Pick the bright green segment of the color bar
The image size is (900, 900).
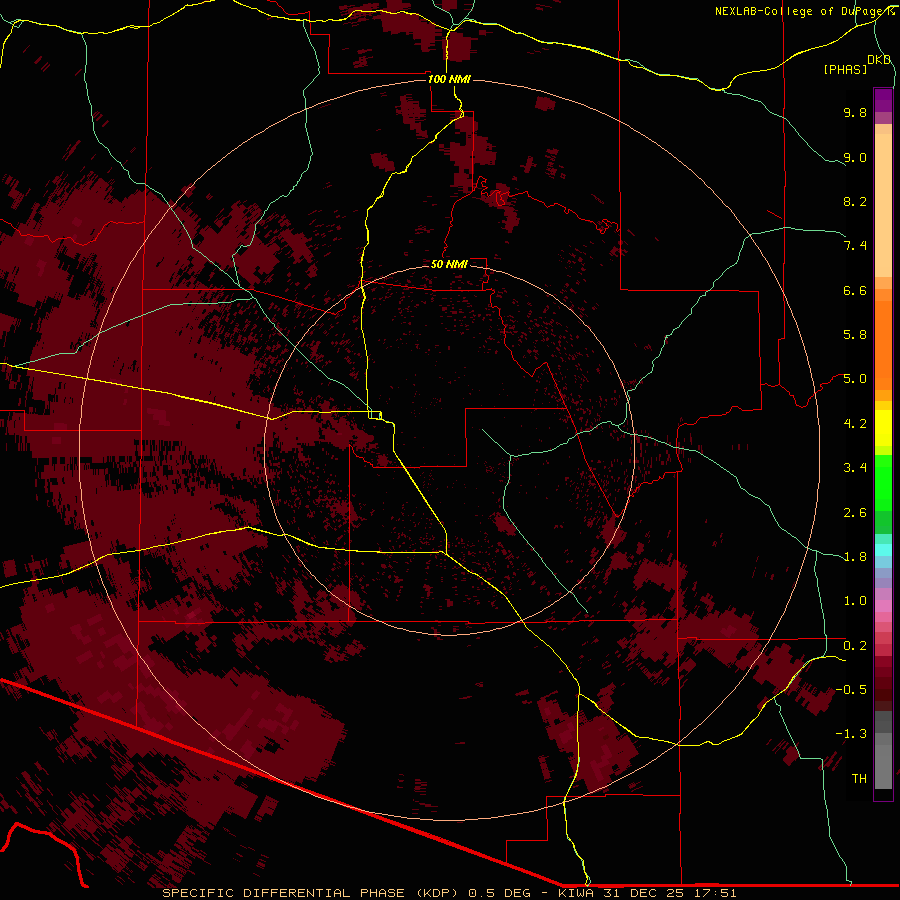[x=883, y=483]
